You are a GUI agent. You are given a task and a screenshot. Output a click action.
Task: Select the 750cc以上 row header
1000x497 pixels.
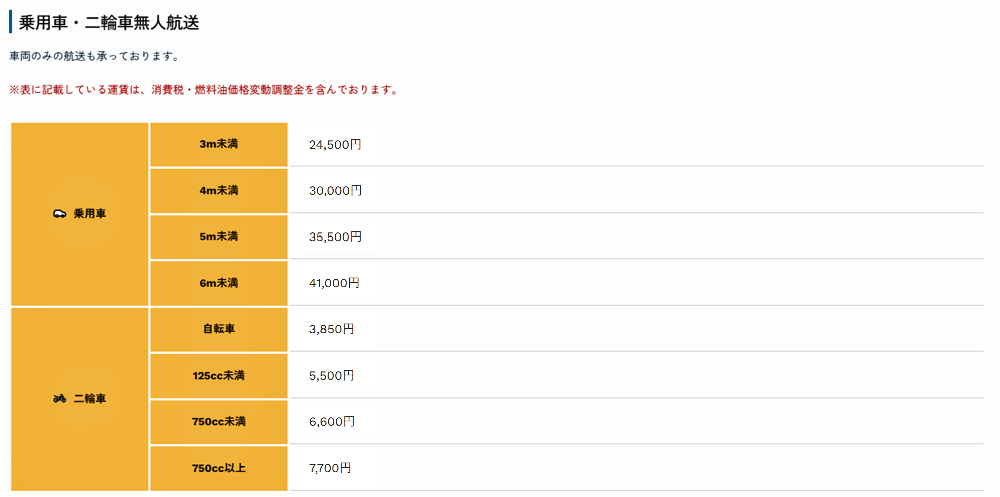click(219, 468)
